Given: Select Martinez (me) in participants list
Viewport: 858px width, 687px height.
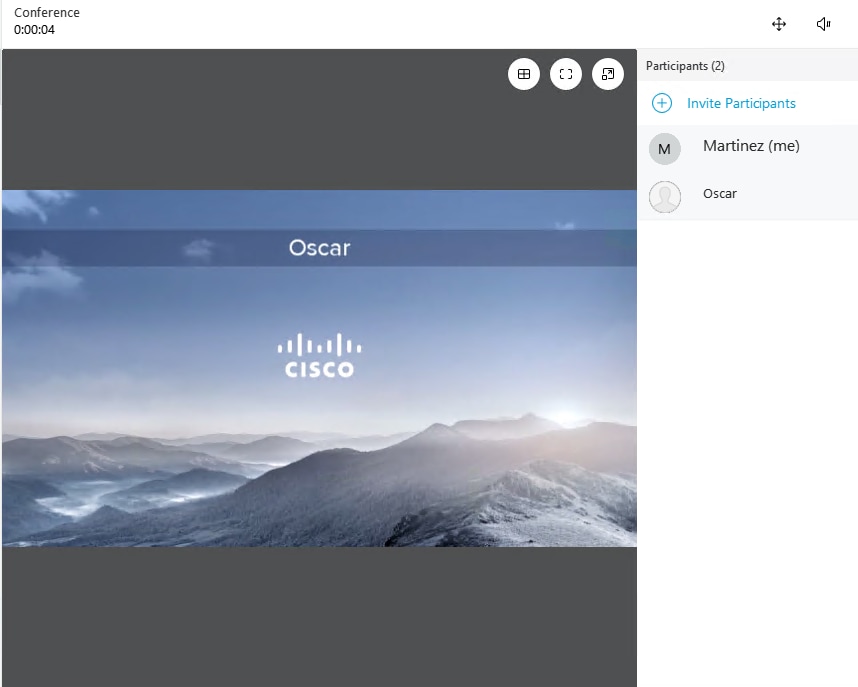Looking at the screenshot, I should point(748,149).
